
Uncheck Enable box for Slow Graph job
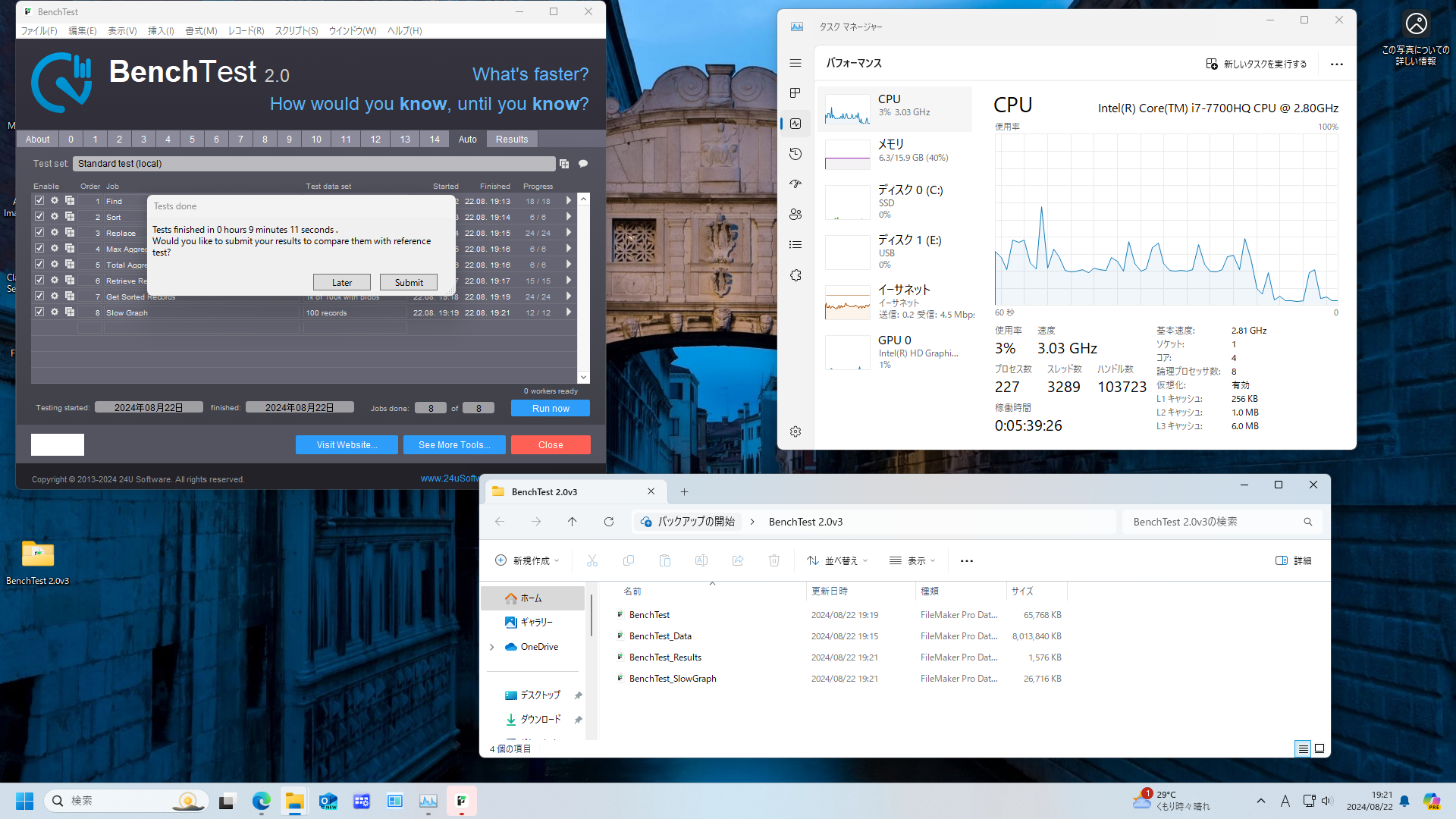[39, 312]
